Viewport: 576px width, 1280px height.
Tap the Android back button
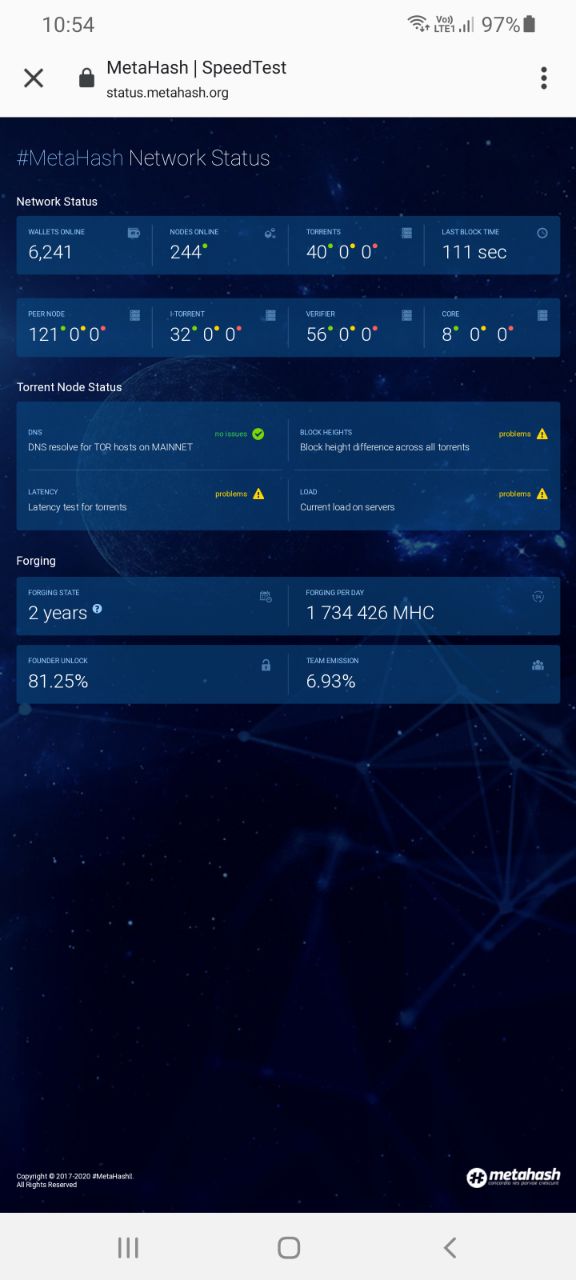click(x=450, y=1247)
